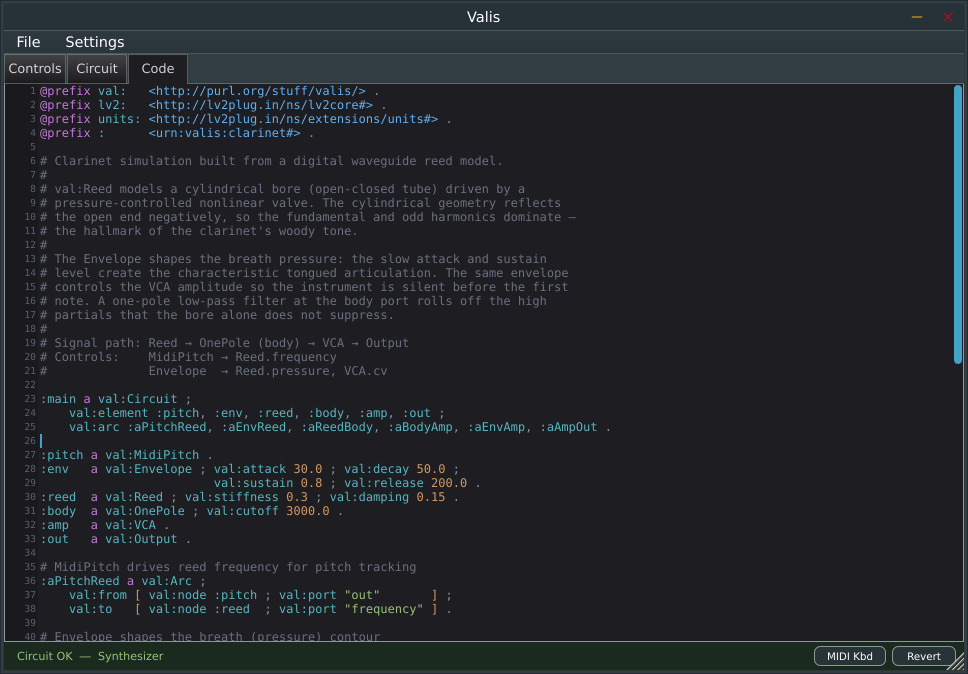Click the comment 'Clarinet simulation built from a digital waveguide'
968x674 pixels.
tap(272, 162)
